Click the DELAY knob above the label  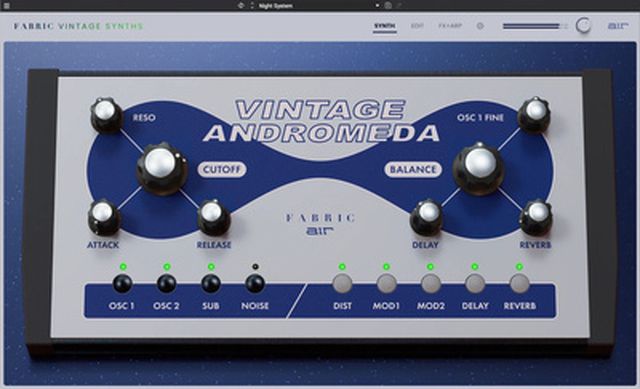click(x=426, y=216)
